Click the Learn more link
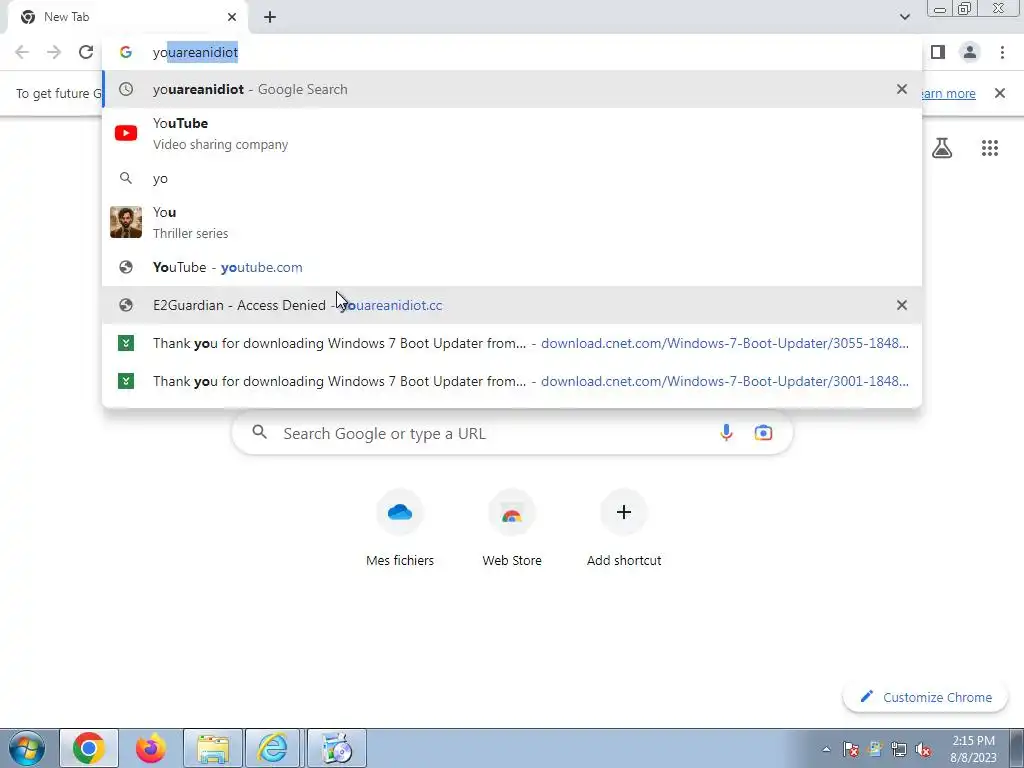Screen dimensions: 1024x768 948,93
